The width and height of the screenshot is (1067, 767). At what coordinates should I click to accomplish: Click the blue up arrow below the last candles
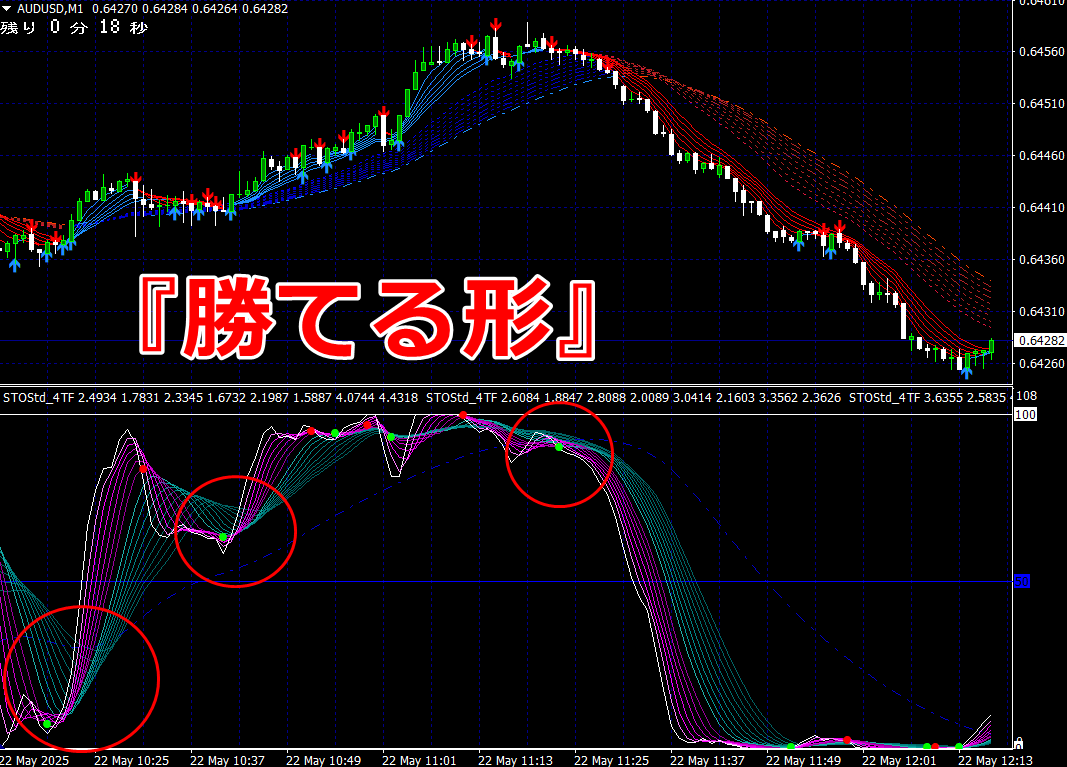[x=966, y=372]
